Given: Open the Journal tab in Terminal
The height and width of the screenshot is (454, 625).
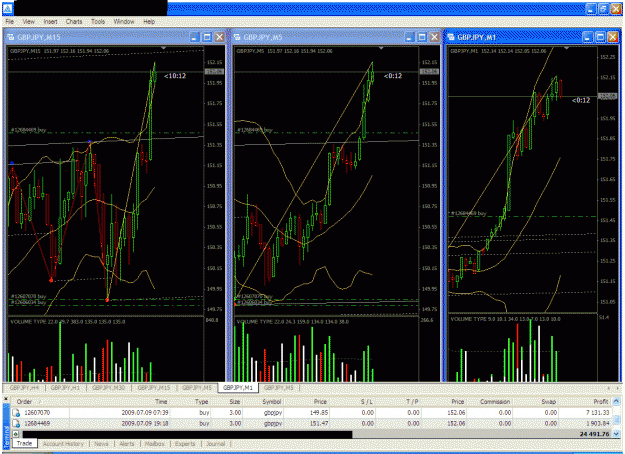Looking at the screenshot, I should [x=216, y=444].
